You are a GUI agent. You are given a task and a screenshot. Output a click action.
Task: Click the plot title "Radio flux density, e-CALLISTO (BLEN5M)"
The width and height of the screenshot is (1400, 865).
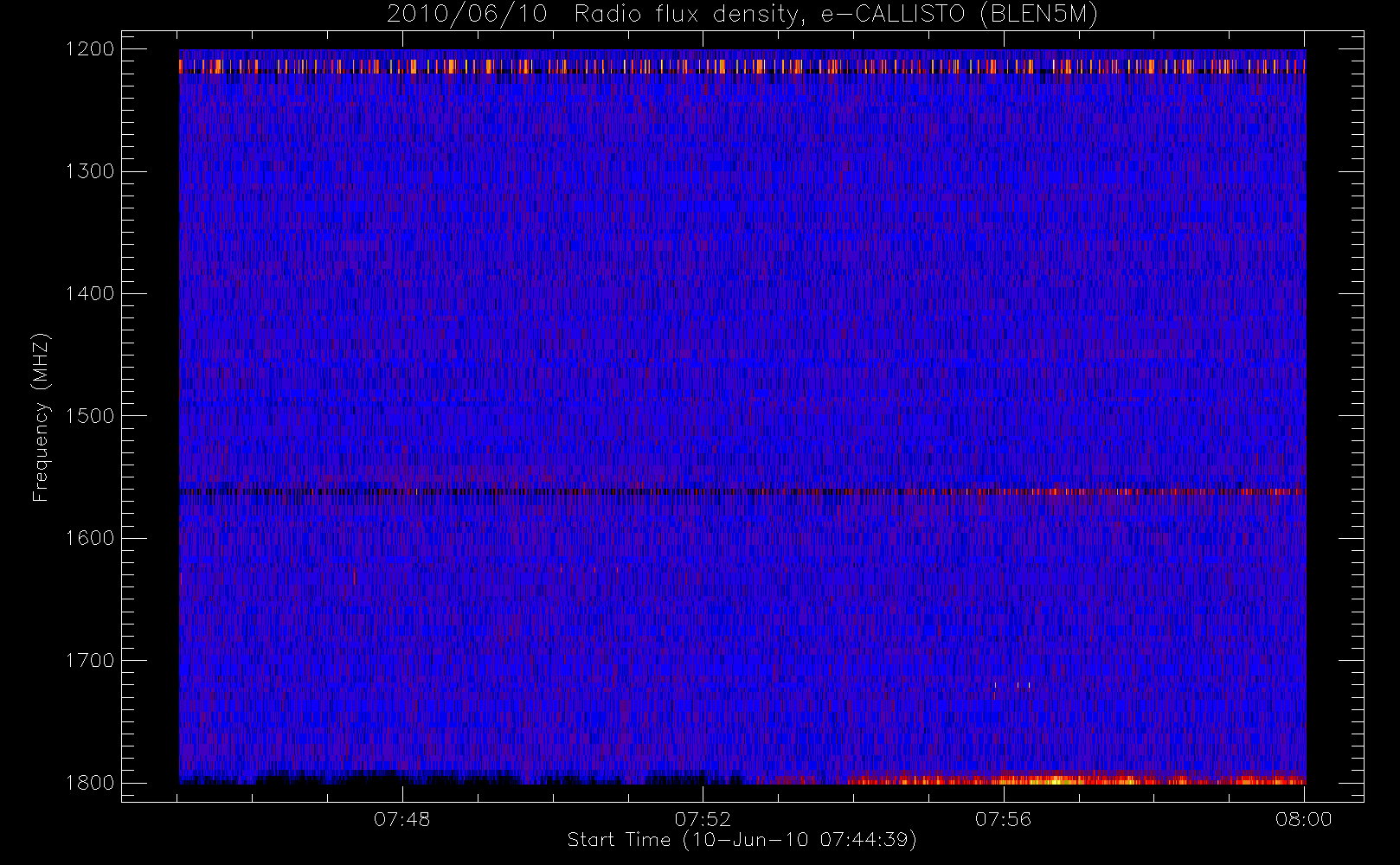(x=836, y=15)
